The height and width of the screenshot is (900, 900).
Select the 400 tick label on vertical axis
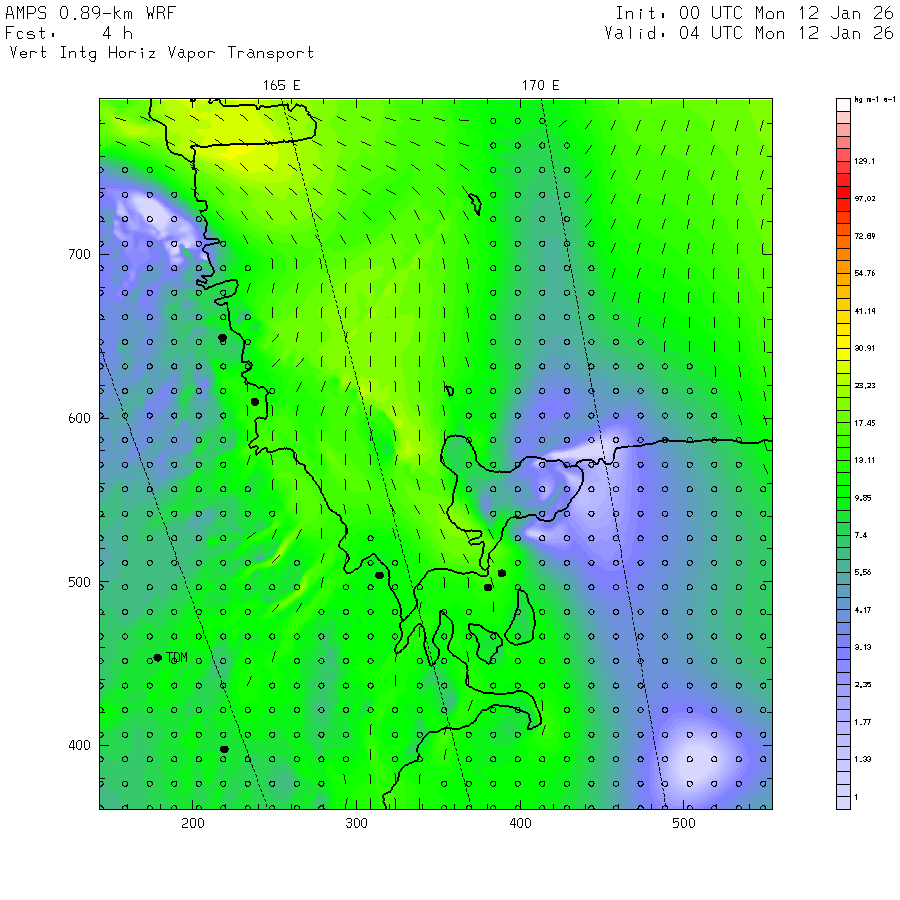tap(79, 746)
